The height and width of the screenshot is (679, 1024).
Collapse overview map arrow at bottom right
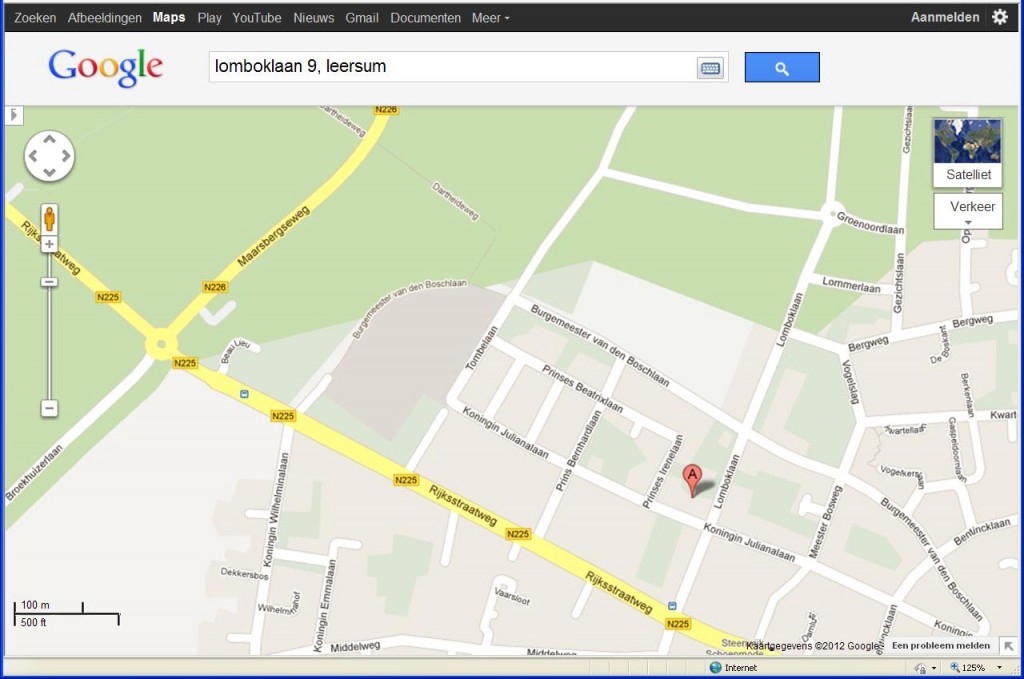click(x=1008, y=646)
